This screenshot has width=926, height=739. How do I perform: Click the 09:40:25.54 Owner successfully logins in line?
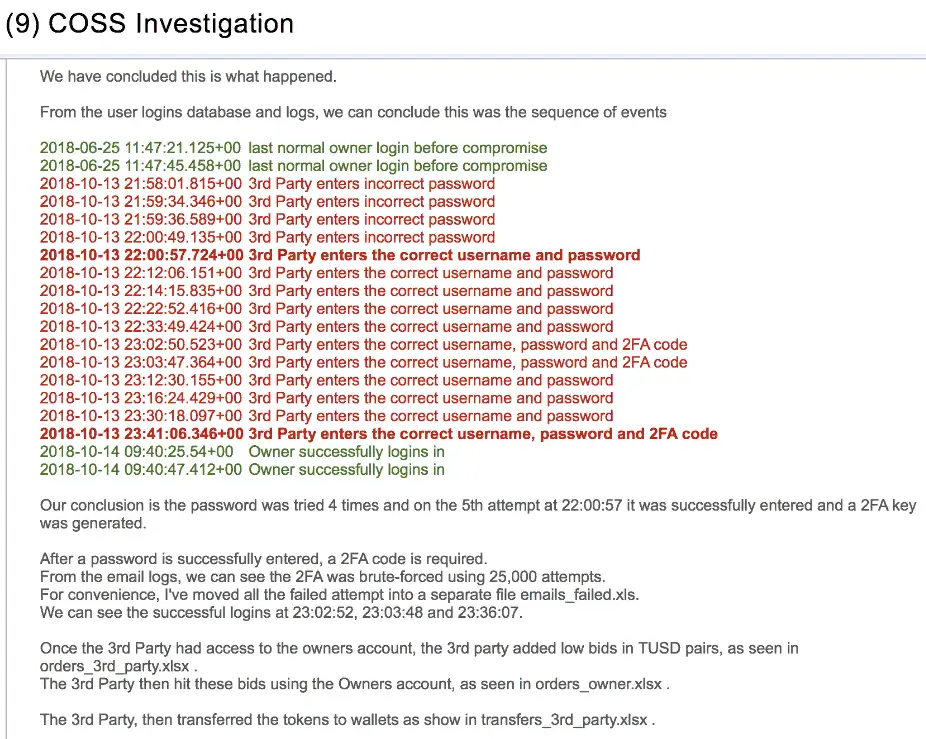click(x=242, y=452)
